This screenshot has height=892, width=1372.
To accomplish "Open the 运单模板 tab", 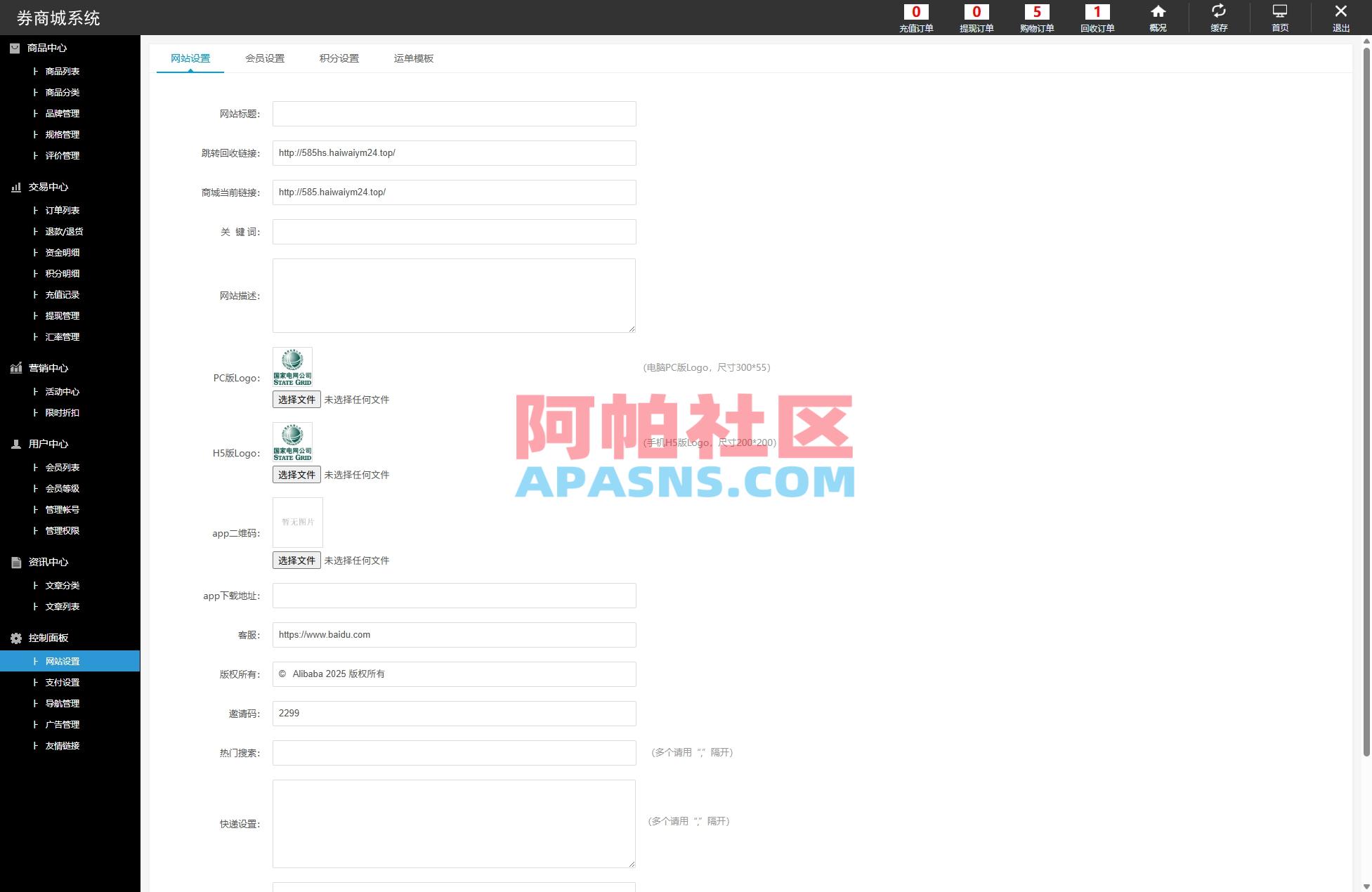I will [x=413, y=58].
